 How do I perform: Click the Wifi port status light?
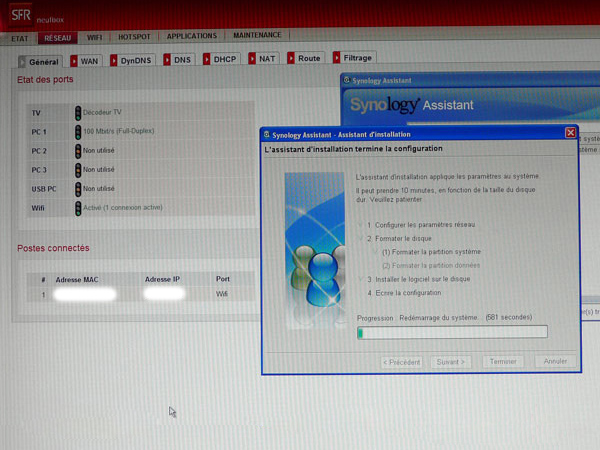78,208
